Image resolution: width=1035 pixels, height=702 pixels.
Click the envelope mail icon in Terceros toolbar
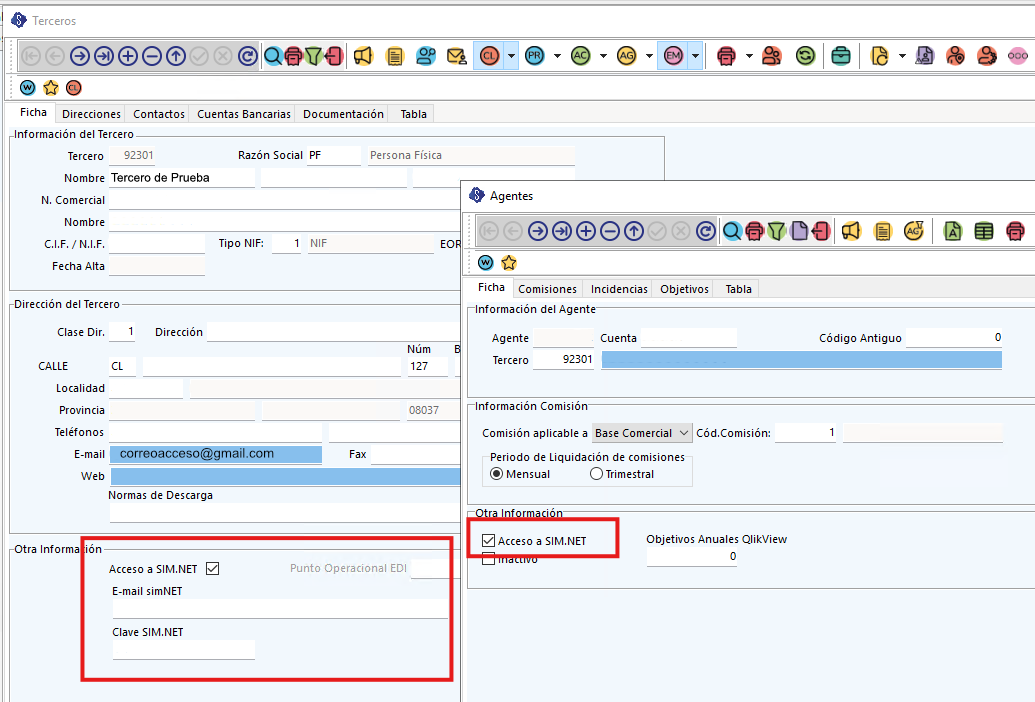pyautogui.click(x=456, y=56)
